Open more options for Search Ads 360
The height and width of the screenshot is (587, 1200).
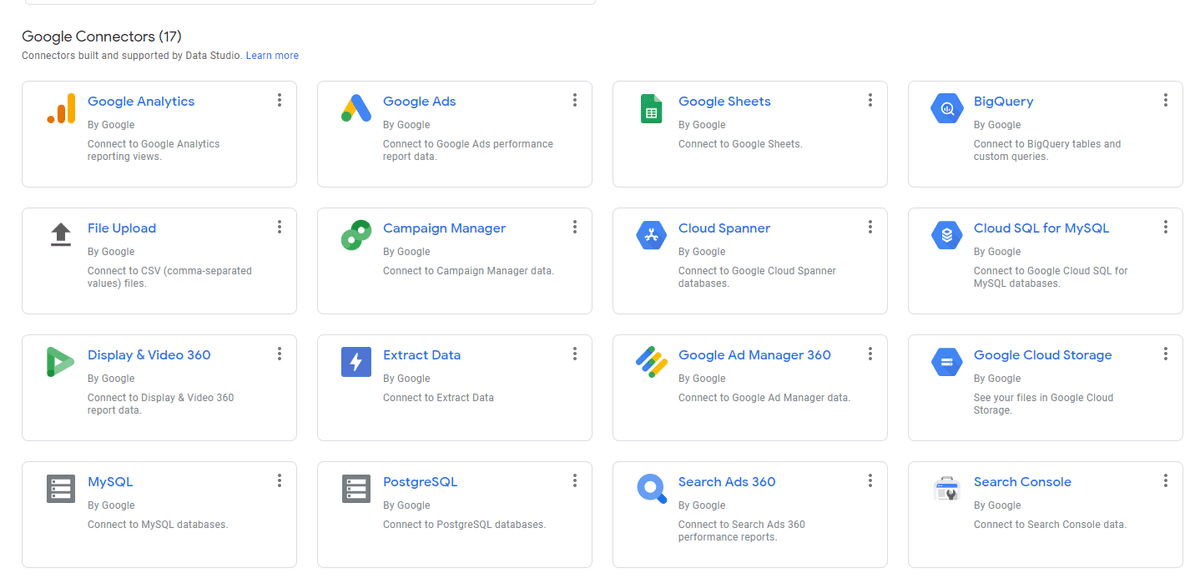(870, 481)
